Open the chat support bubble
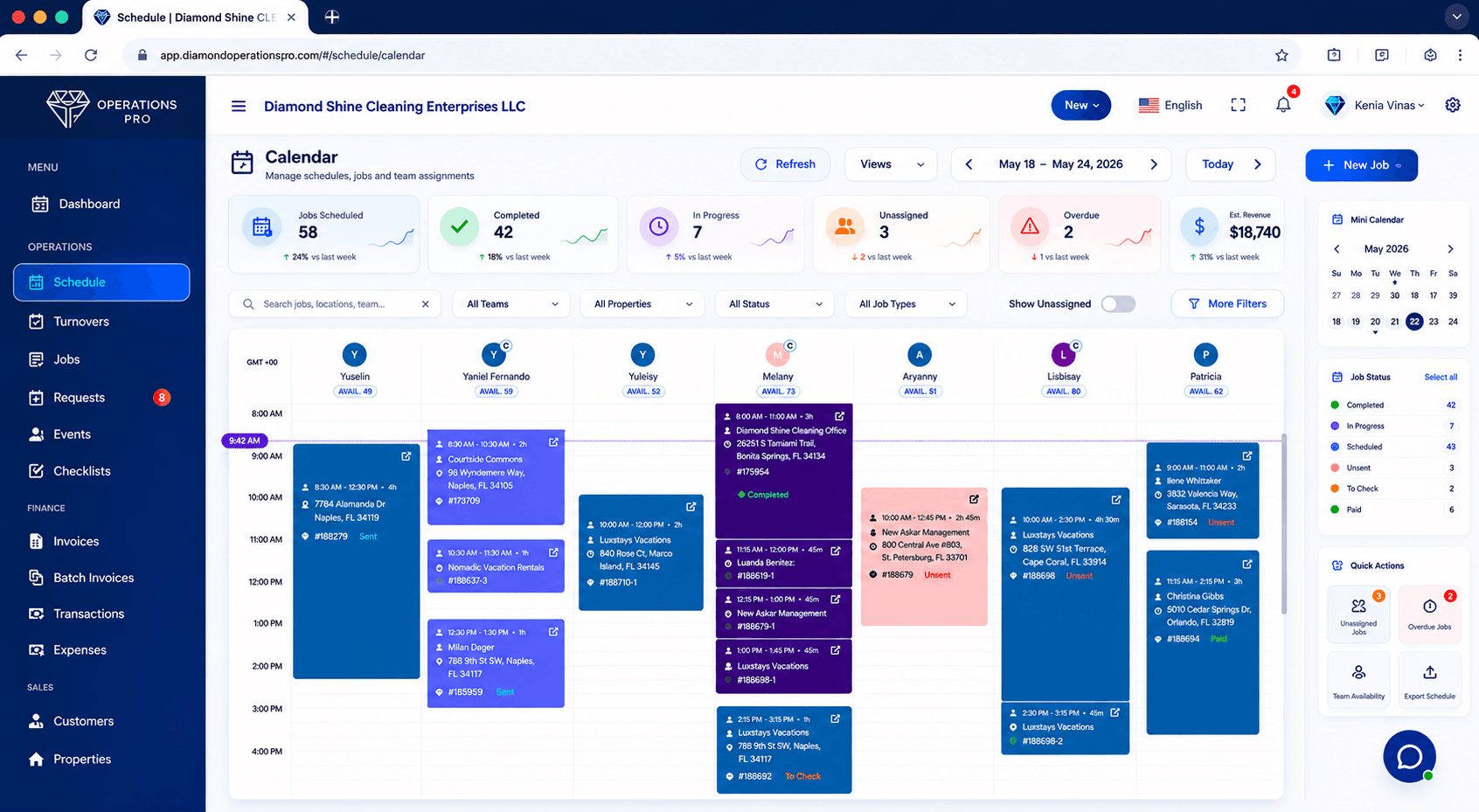 pos(1409,756)
